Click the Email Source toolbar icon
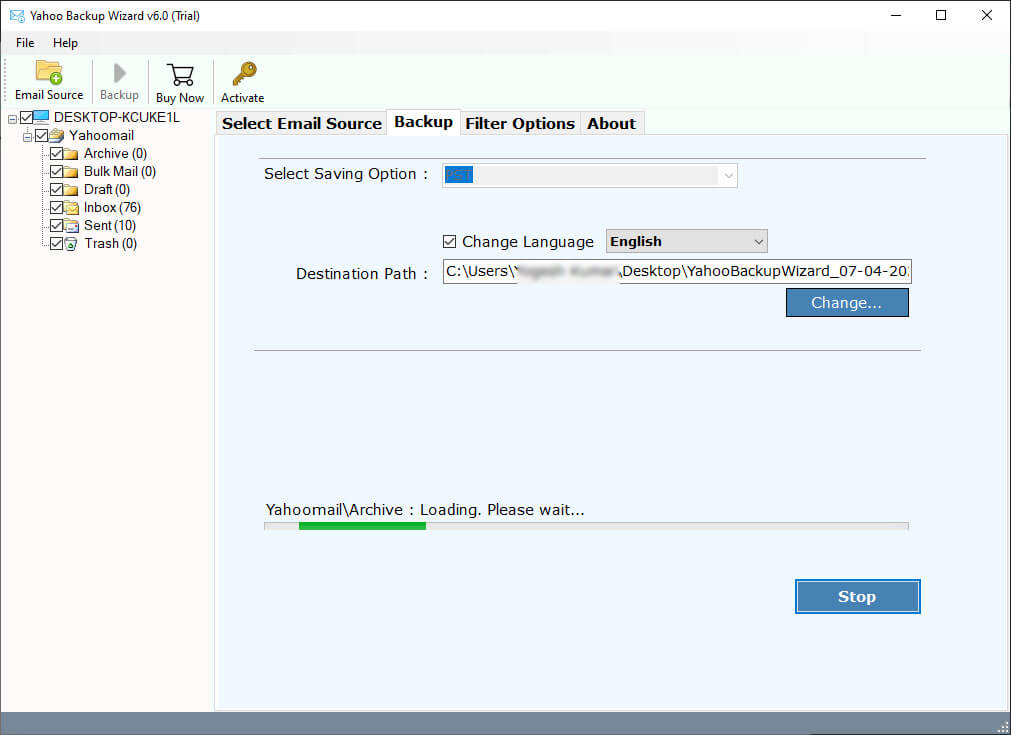 [49, 72]
